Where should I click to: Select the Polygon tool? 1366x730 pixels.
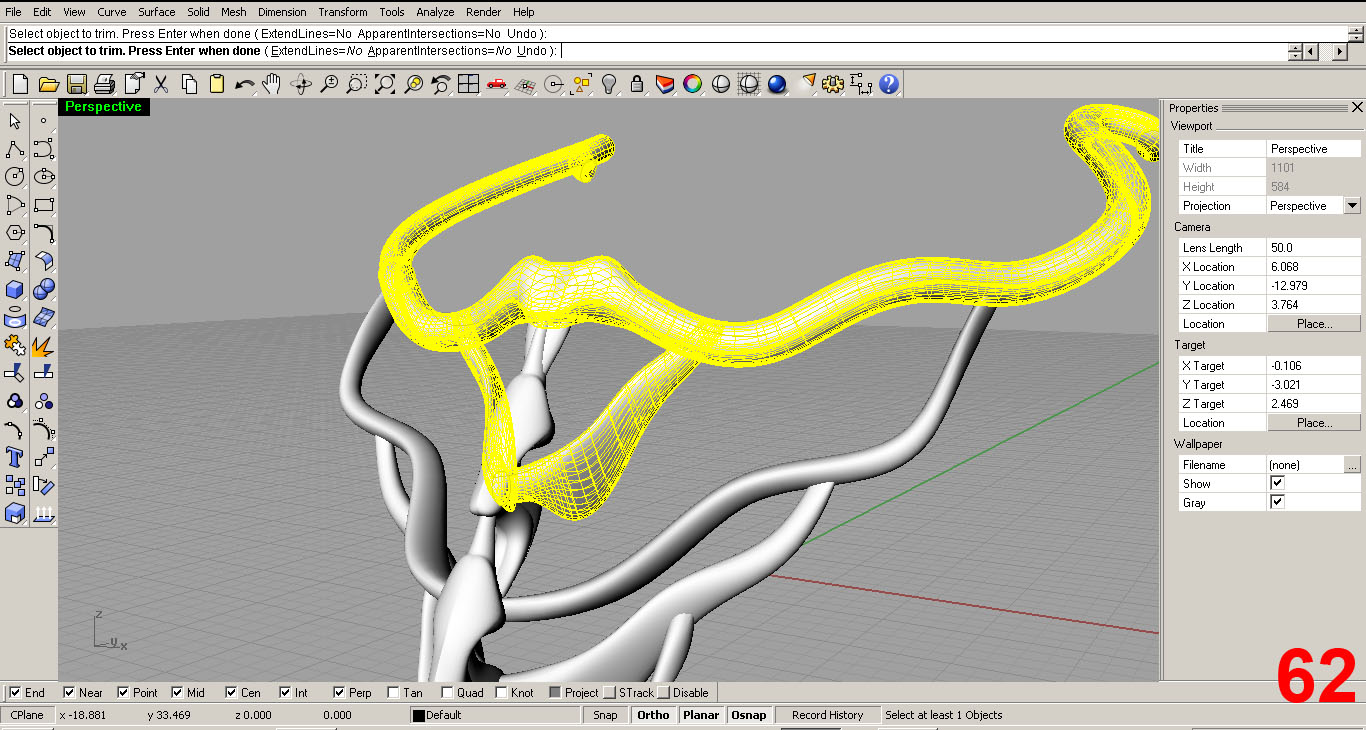point(15,233)
